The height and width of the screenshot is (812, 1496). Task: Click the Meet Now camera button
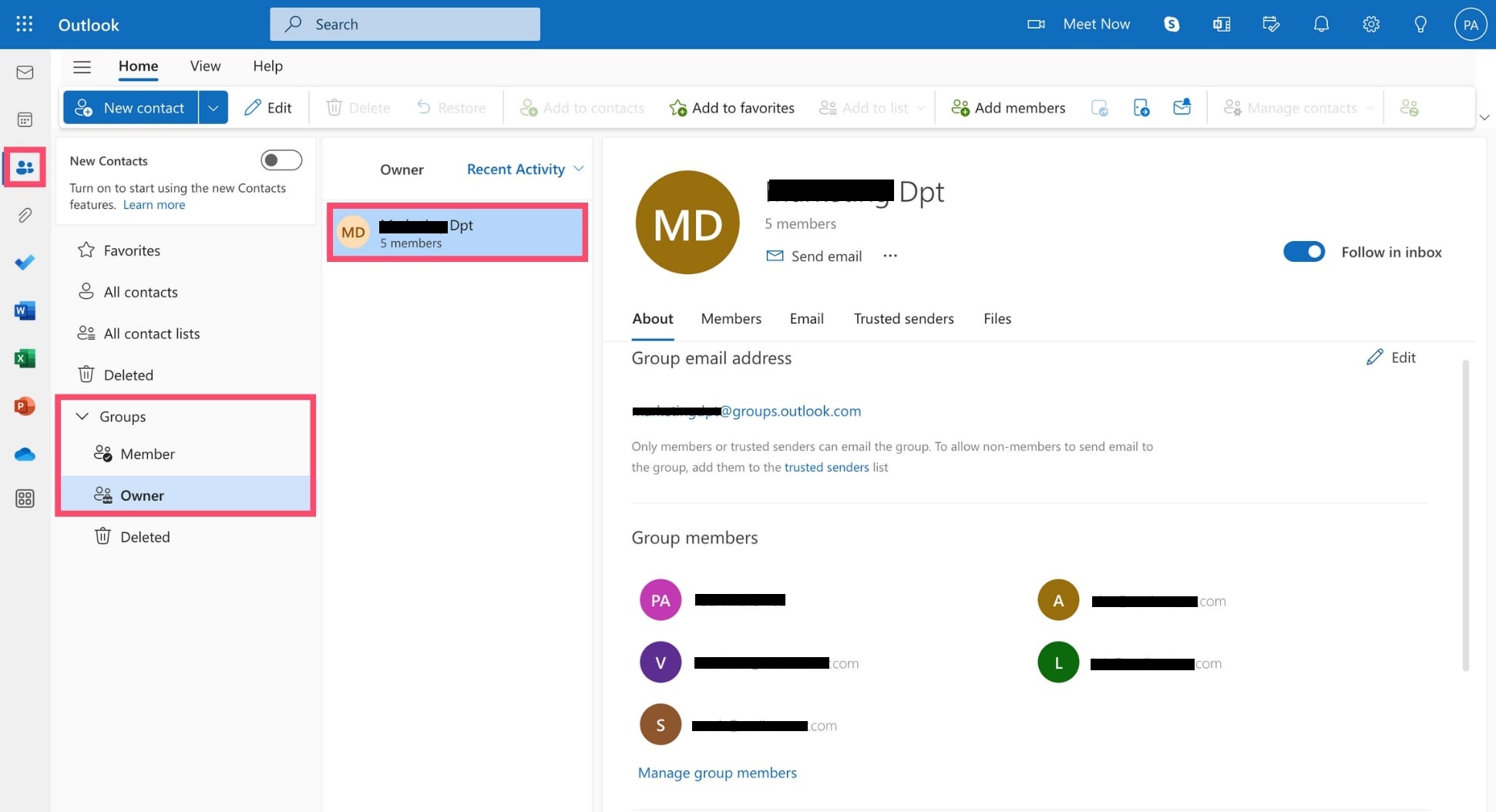[x=1079, y=24]
